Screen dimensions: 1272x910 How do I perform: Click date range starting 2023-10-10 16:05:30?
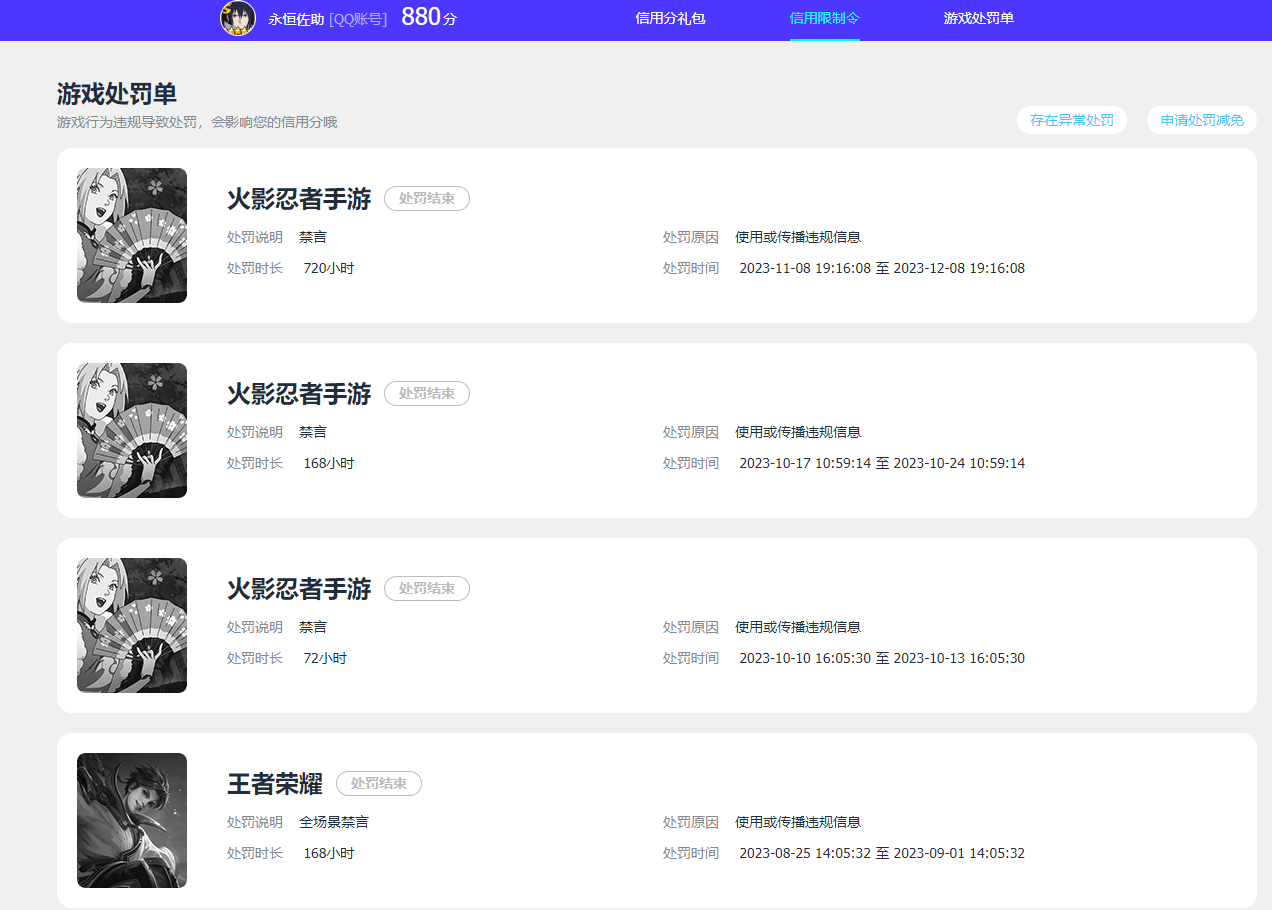pos(882,658)
